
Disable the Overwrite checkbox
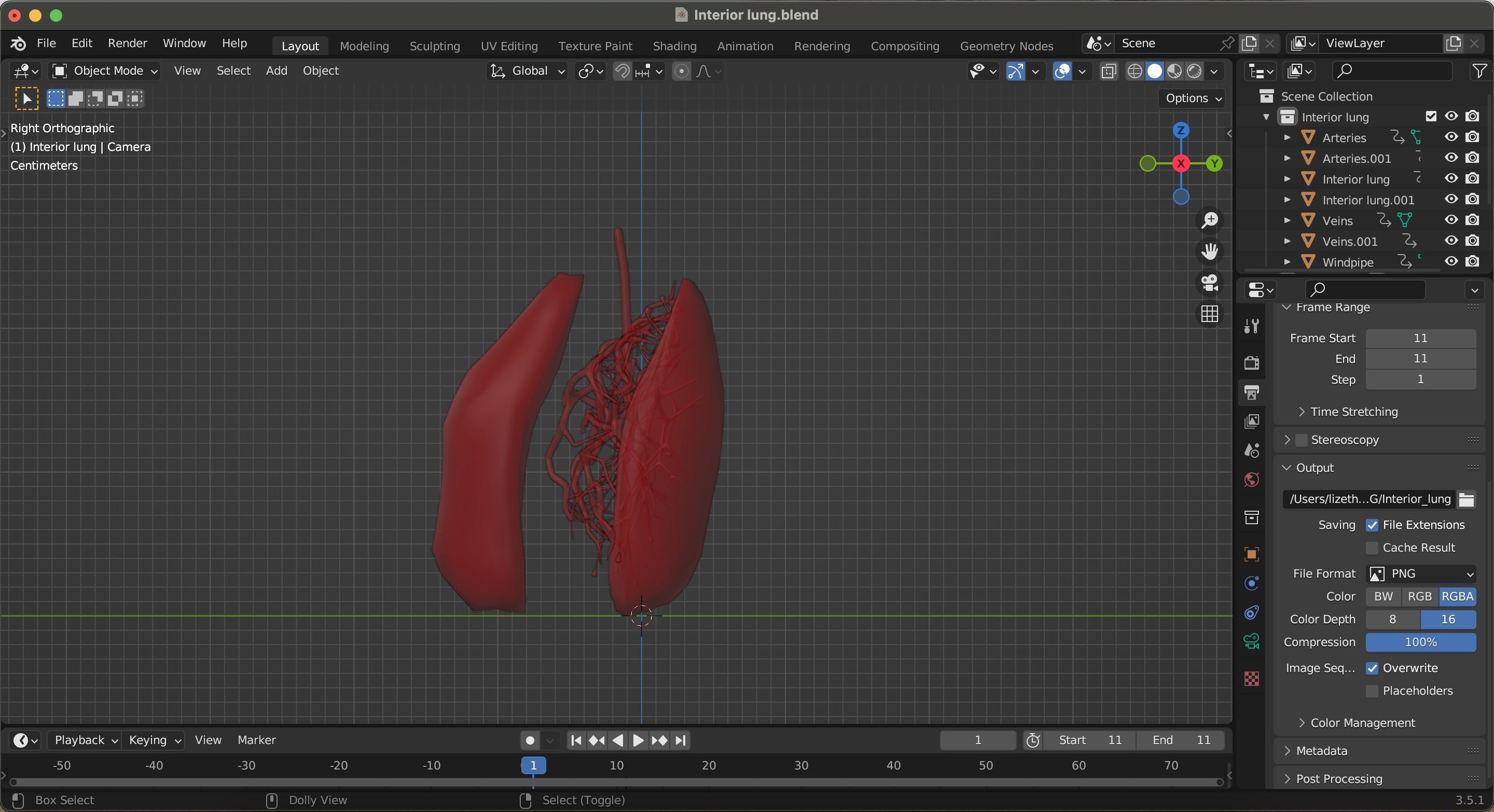[1372, 668]
